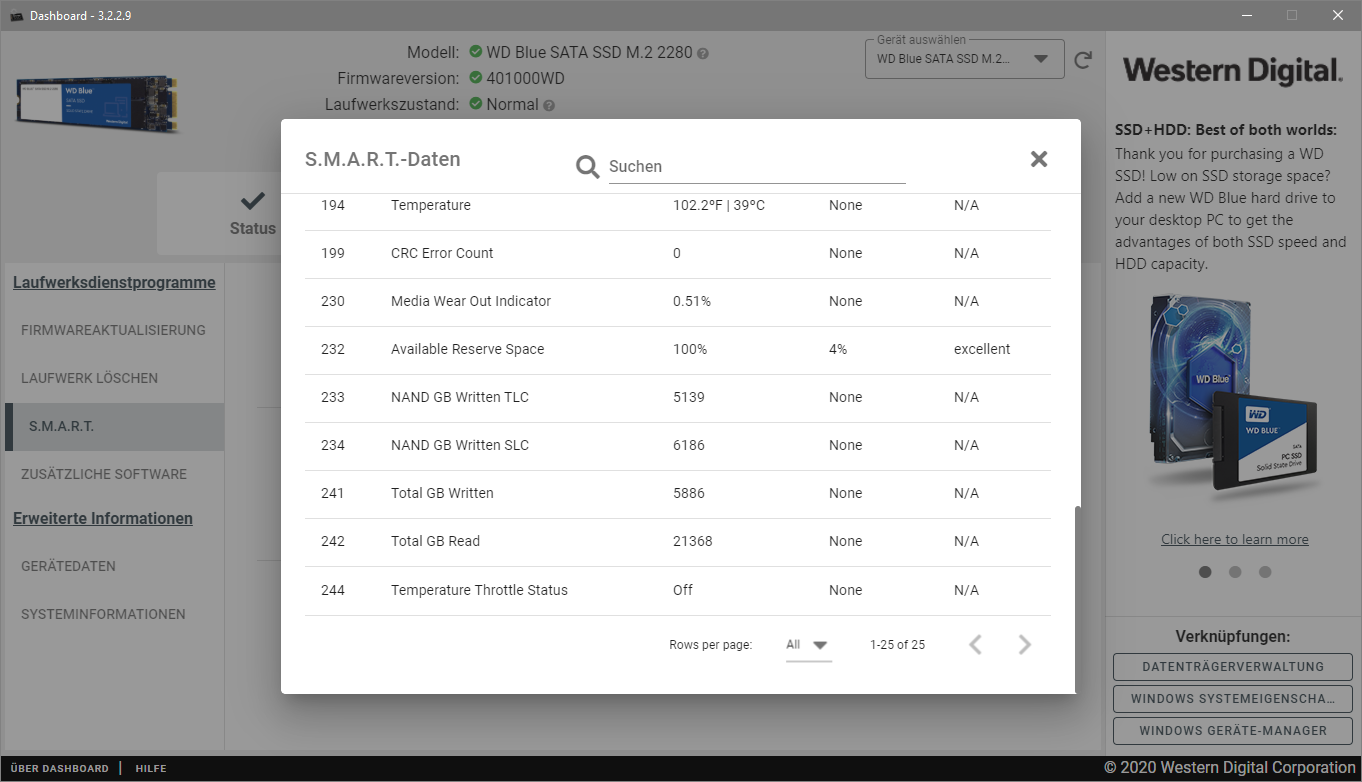Click the Modell help question icon

703,53
